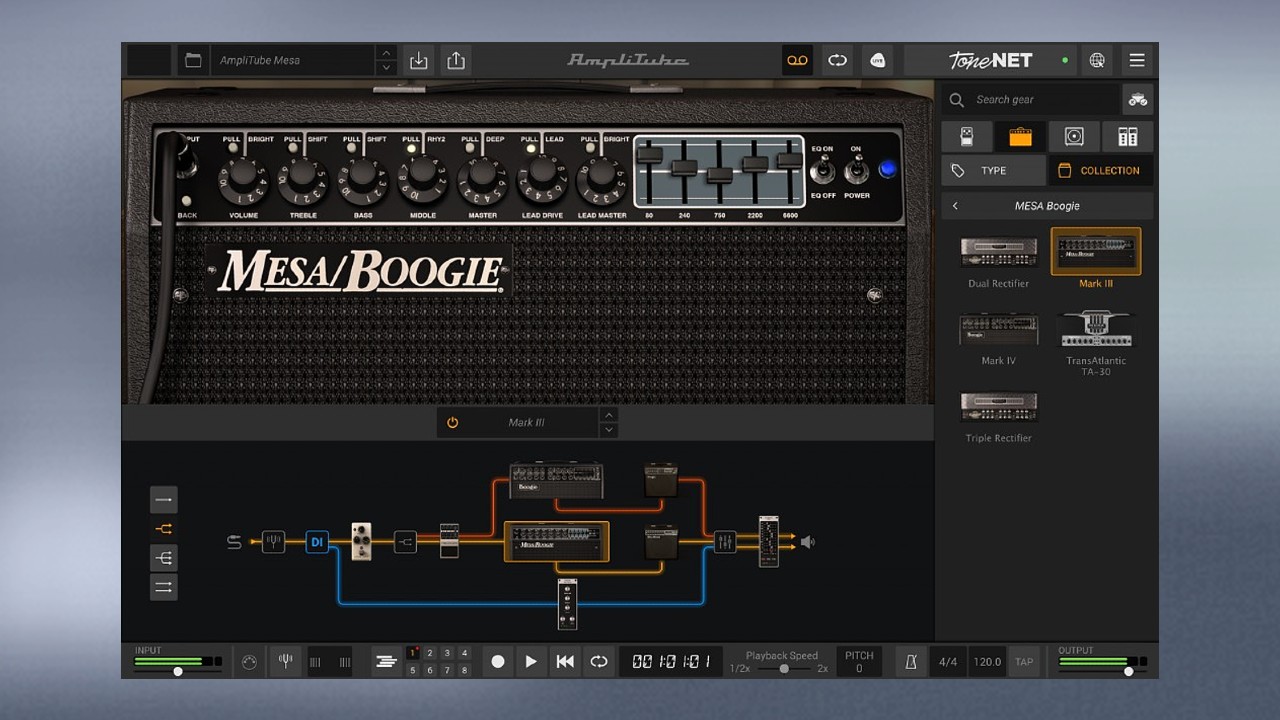Select track slot 1

(x=413, y=653)
